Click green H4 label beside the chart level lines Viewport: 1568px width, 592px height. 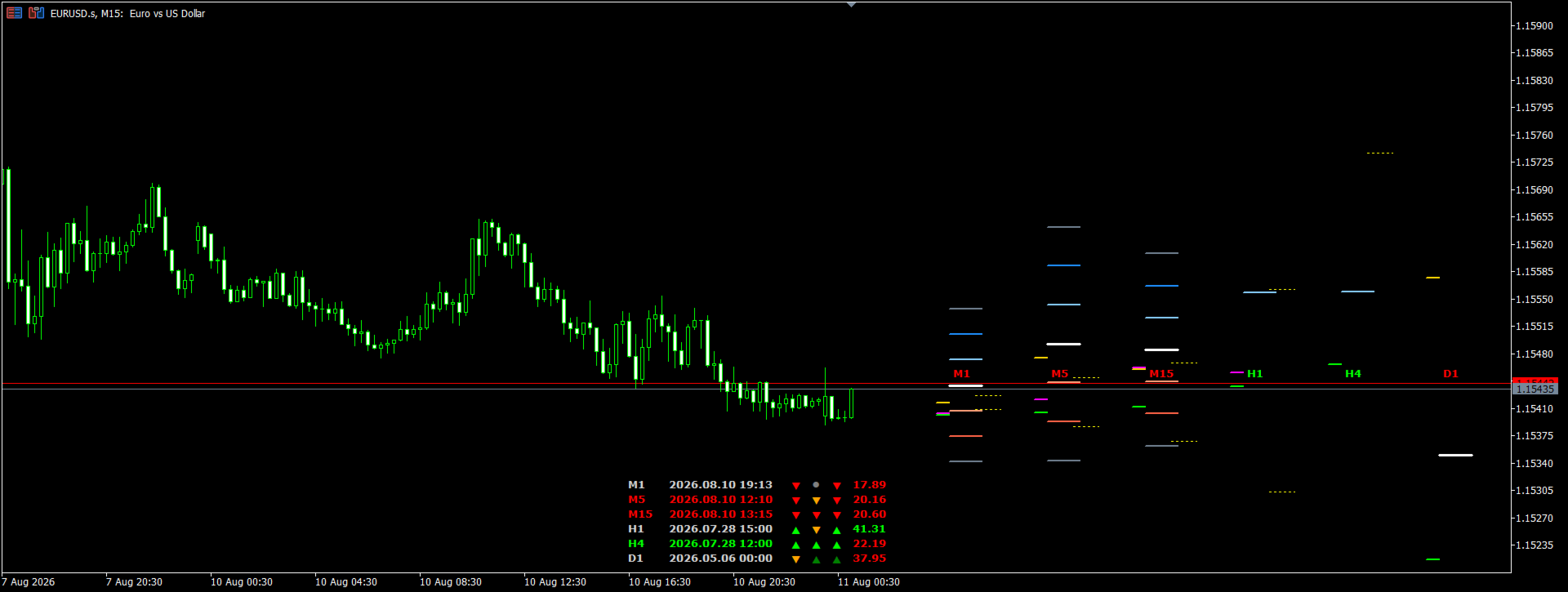[x=1352, y=374]
